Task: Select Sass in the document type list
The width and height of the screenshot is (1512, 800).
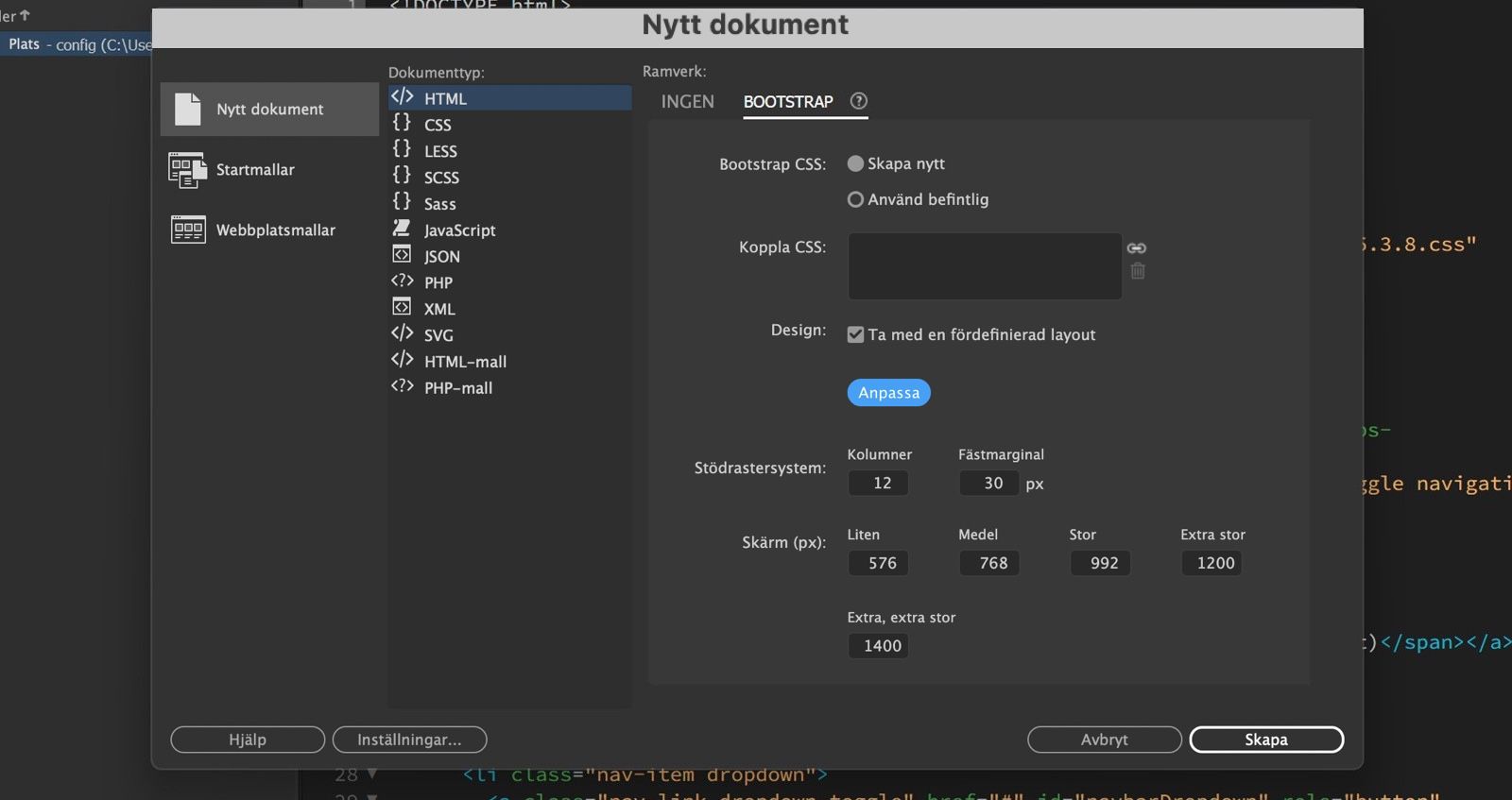Action: 510,204
